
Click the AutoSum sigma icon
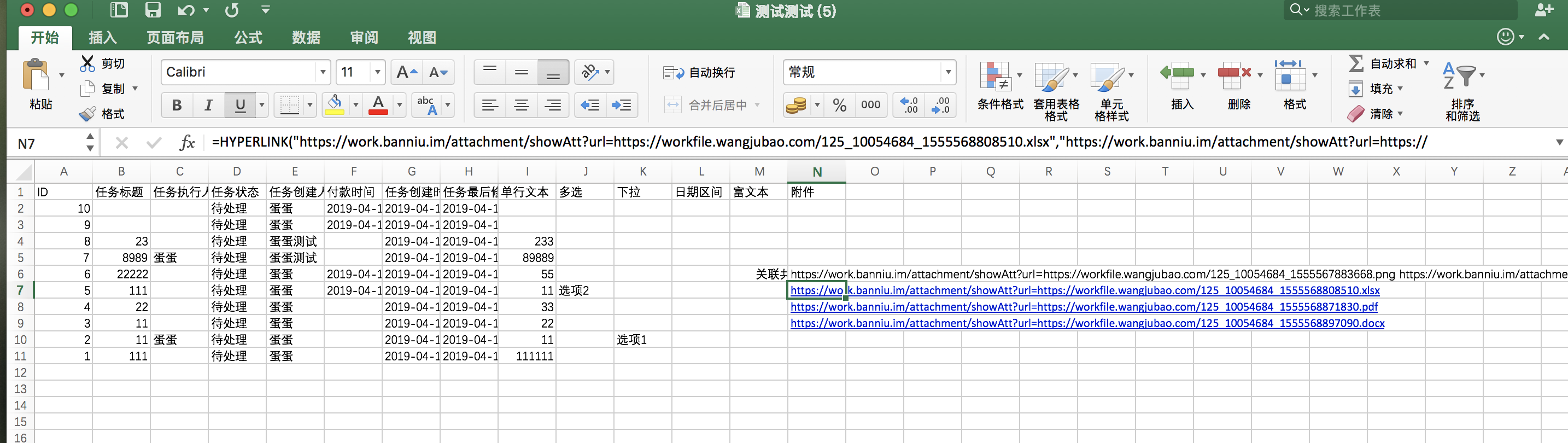point(1356,63)
